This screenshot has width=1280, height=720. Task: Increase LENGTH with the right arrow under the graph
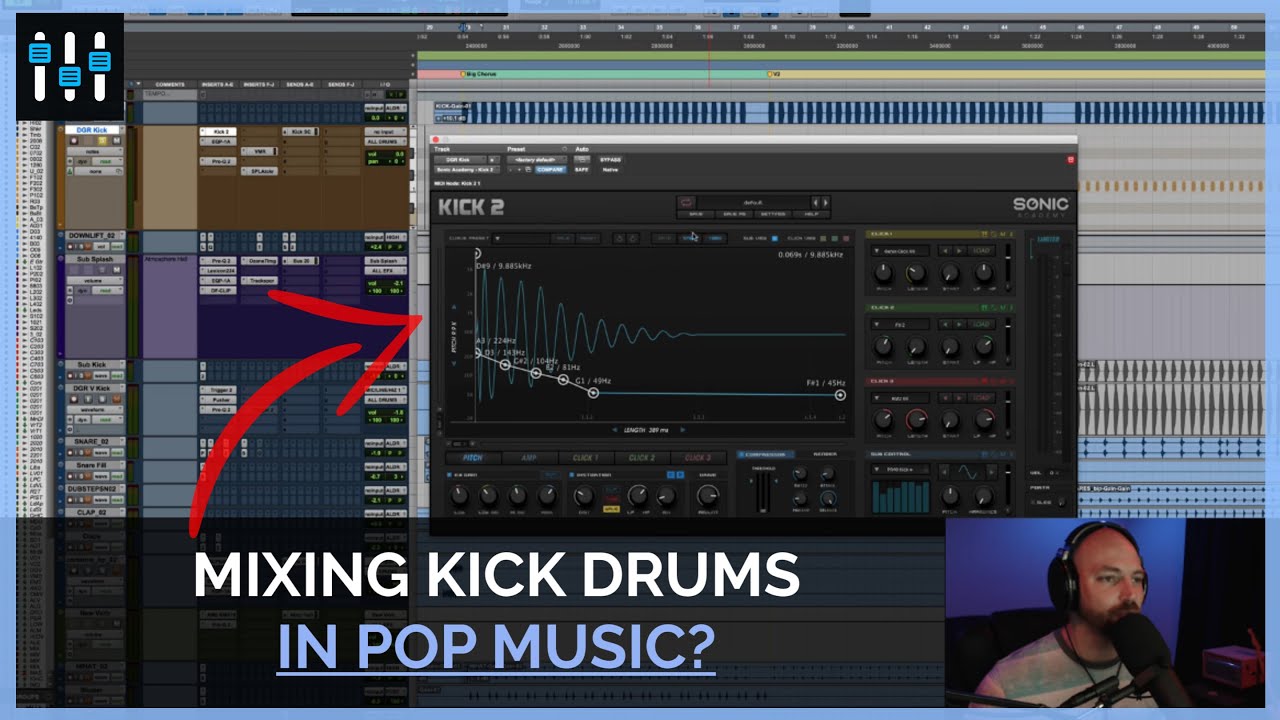tap(683, 429)
